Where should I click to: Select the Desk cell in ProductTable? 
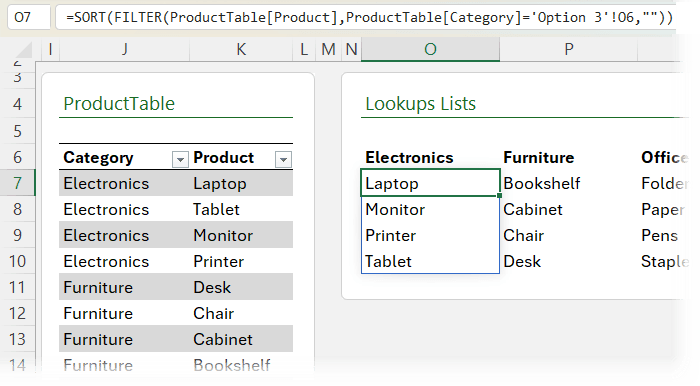pos(241,287)
